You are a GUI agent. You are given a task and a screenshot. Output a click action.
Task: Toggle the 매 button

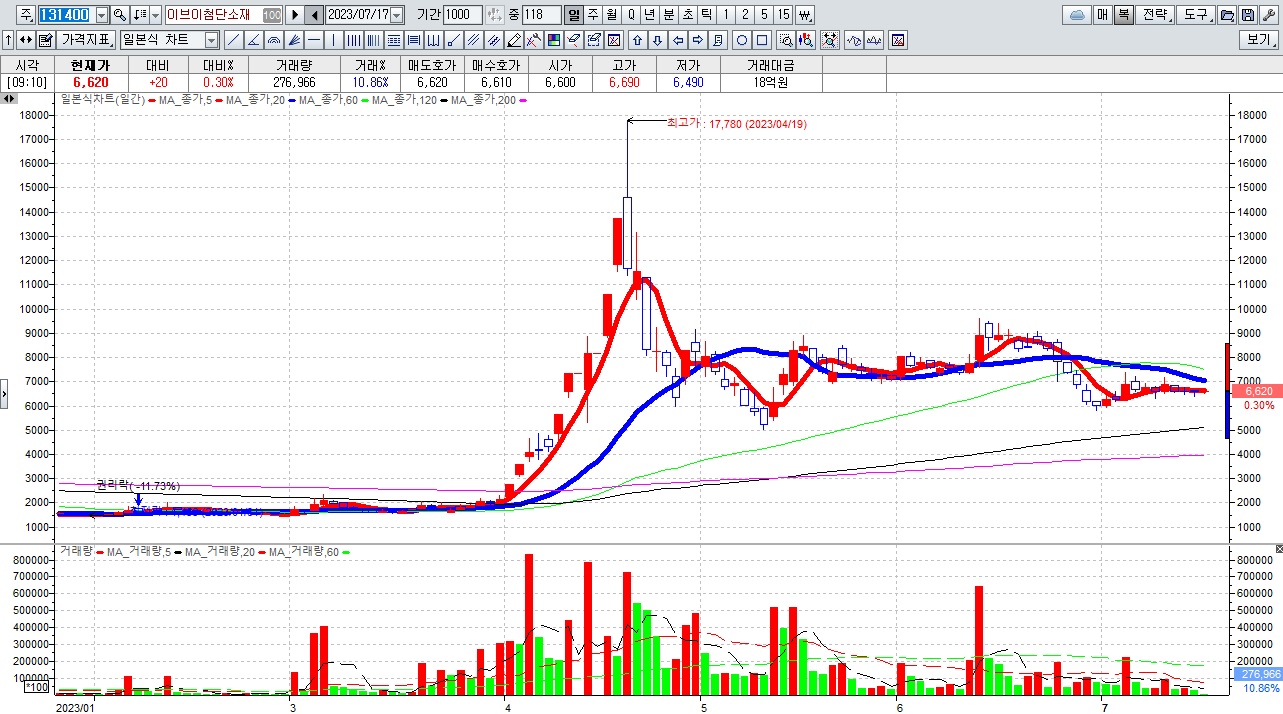1102,15
